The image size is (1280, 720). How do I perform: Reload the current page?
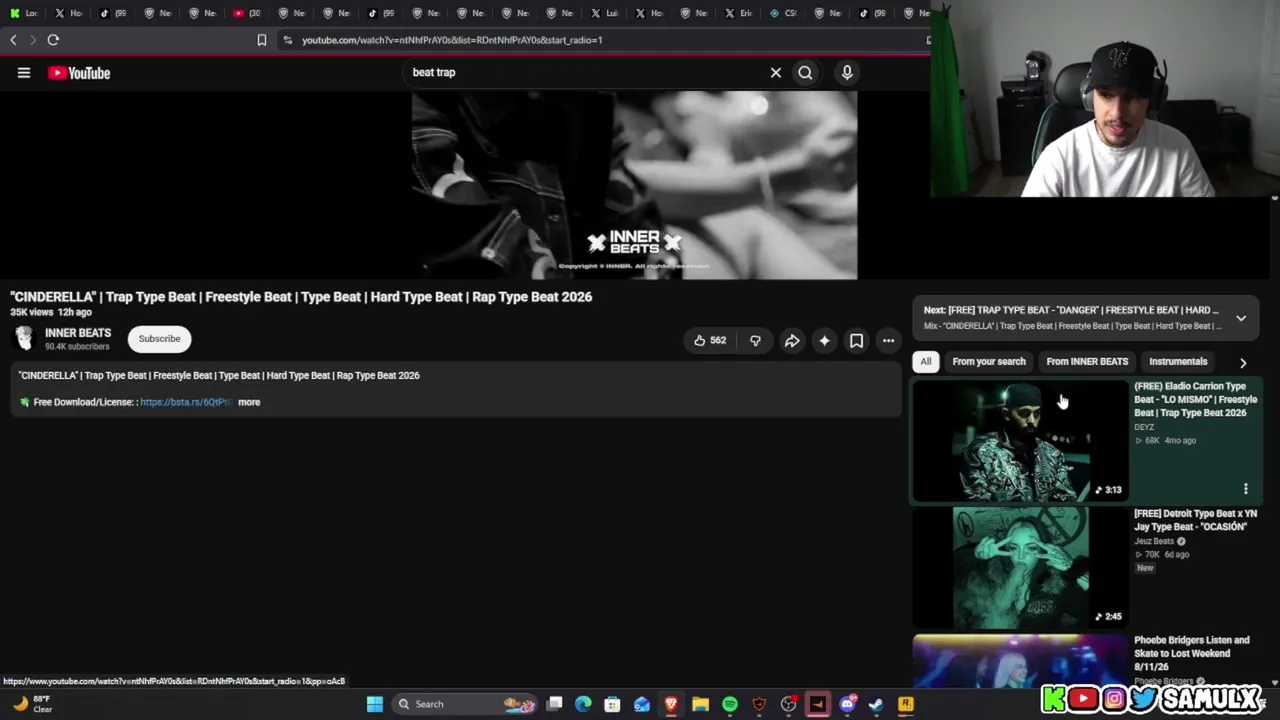[53, 40]
